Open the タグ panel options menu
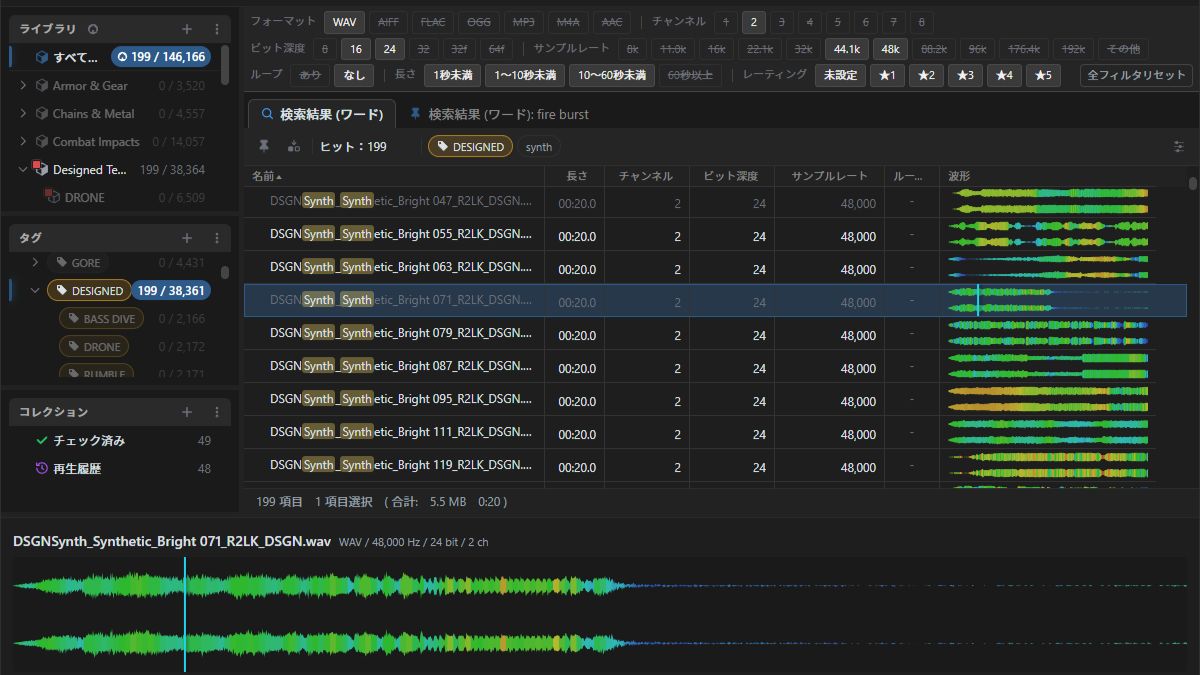This screenshot has height=675, width=1200. (217, 238)
